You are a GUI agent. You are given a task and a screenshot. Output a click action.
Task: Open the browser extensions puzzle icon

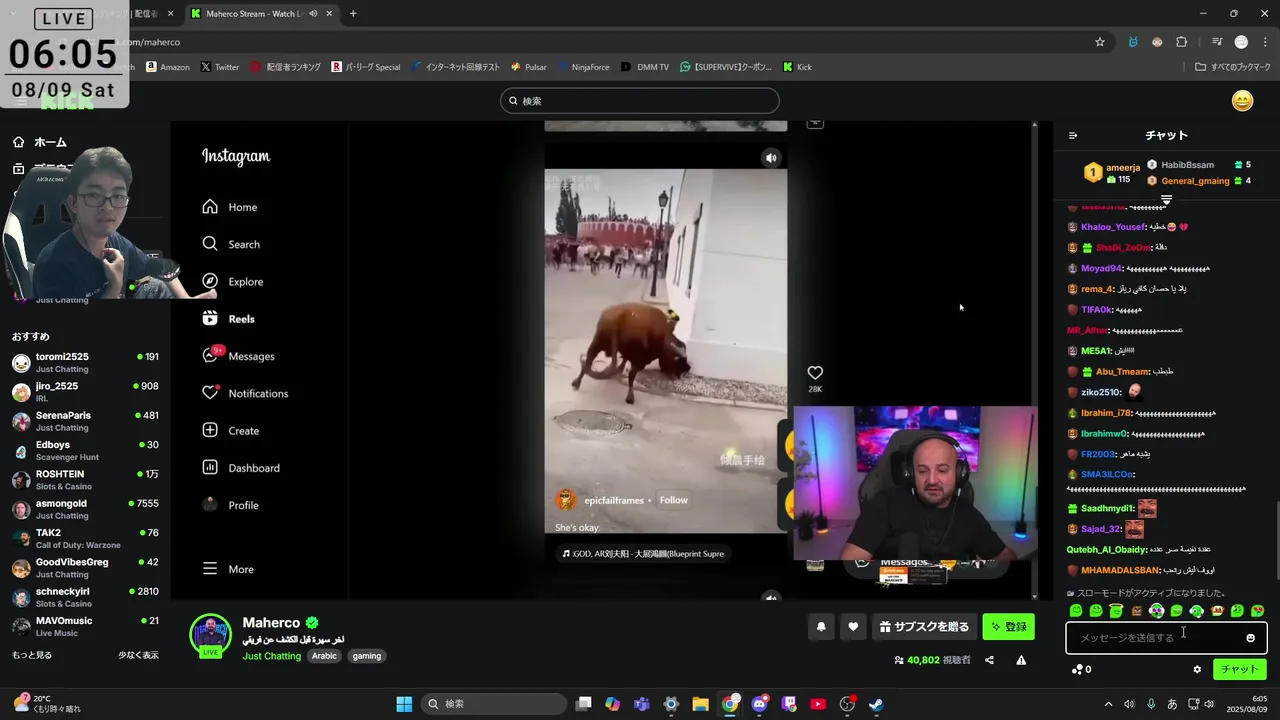point(1182,42)
